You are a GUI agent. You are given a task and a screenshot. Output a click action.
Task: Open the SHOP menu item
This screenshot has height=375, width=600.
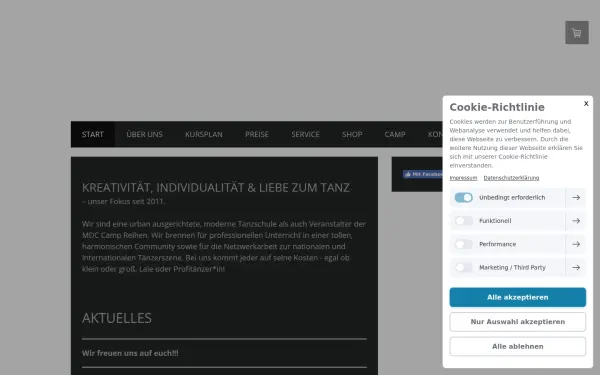pyautogui.click(x=352, y=134)
